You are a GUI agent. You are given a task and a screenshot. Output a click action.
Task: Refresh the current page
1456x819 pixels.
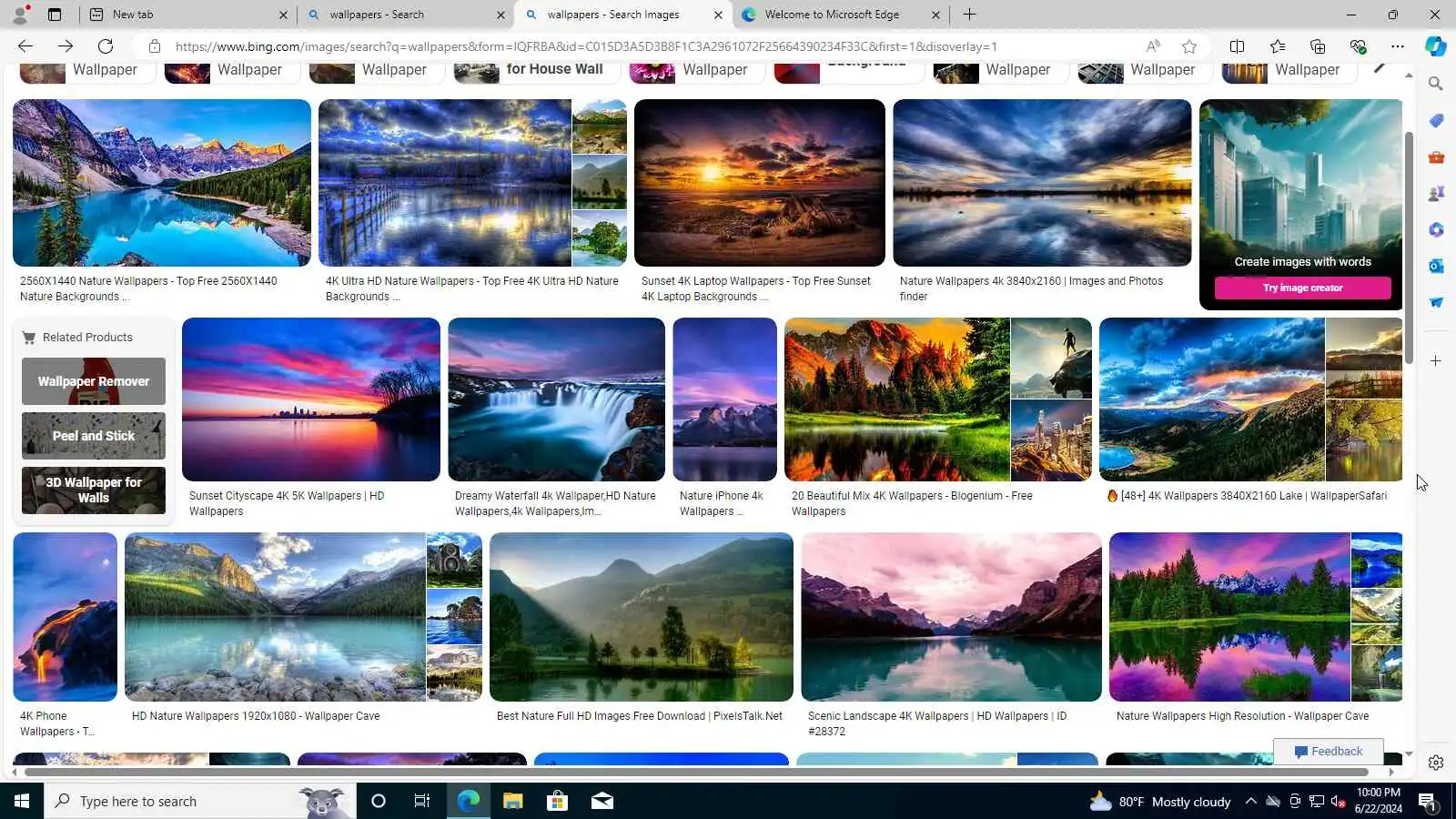[106, 46]
